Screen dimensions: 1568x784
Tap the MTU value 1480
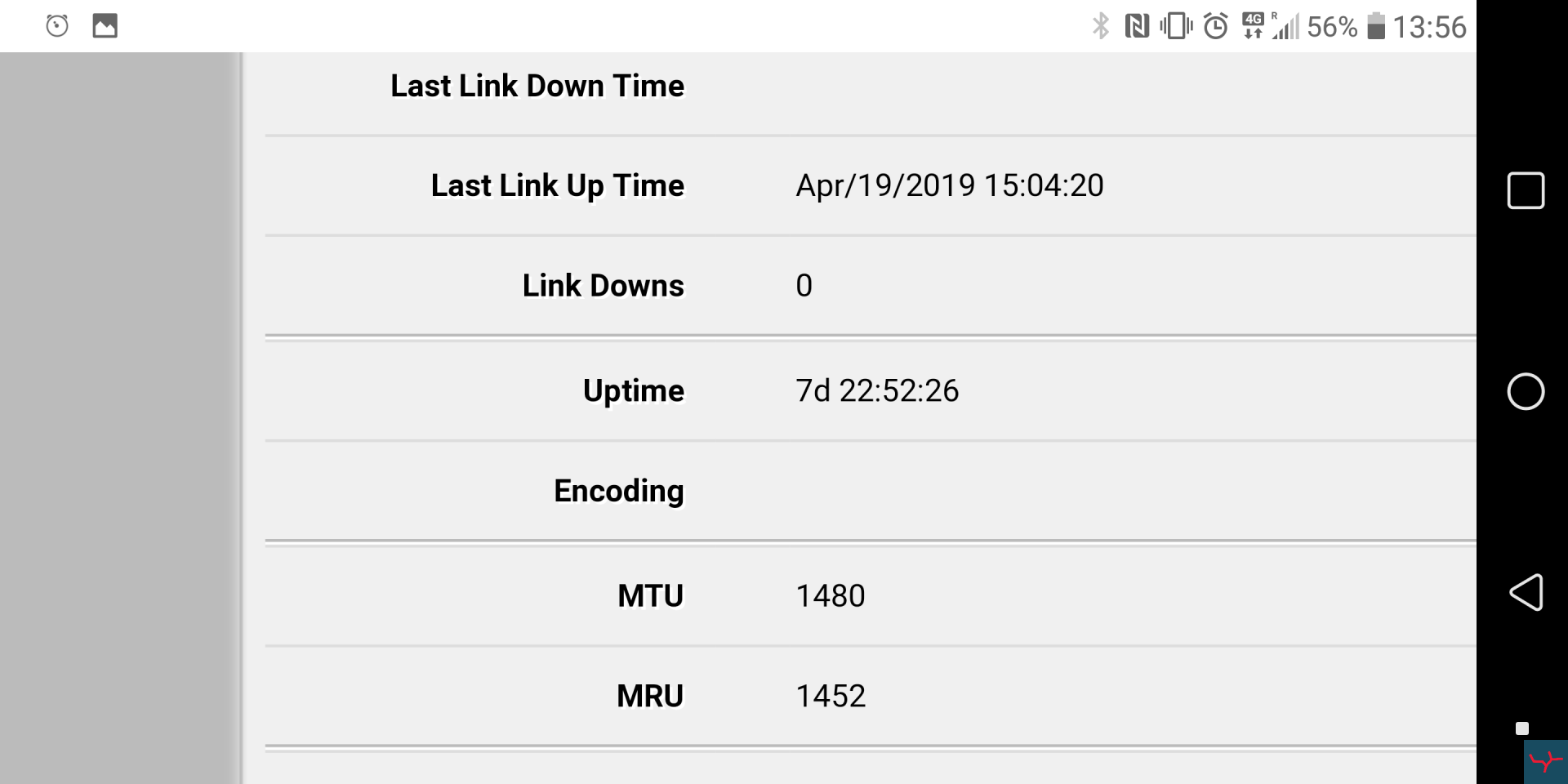click(x=831, y=596)
